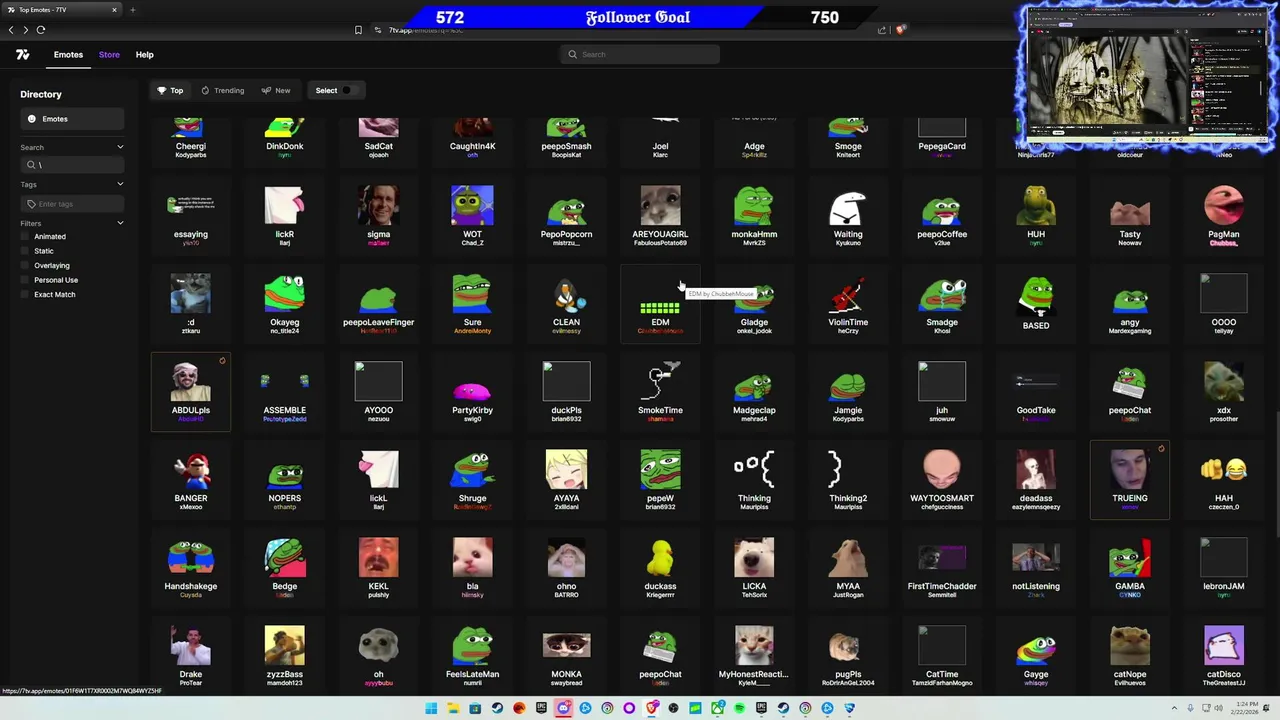Screen dimensions: 1280x720
Task: Open the ABDULpls emote
Action: click(x=190, y=392)
